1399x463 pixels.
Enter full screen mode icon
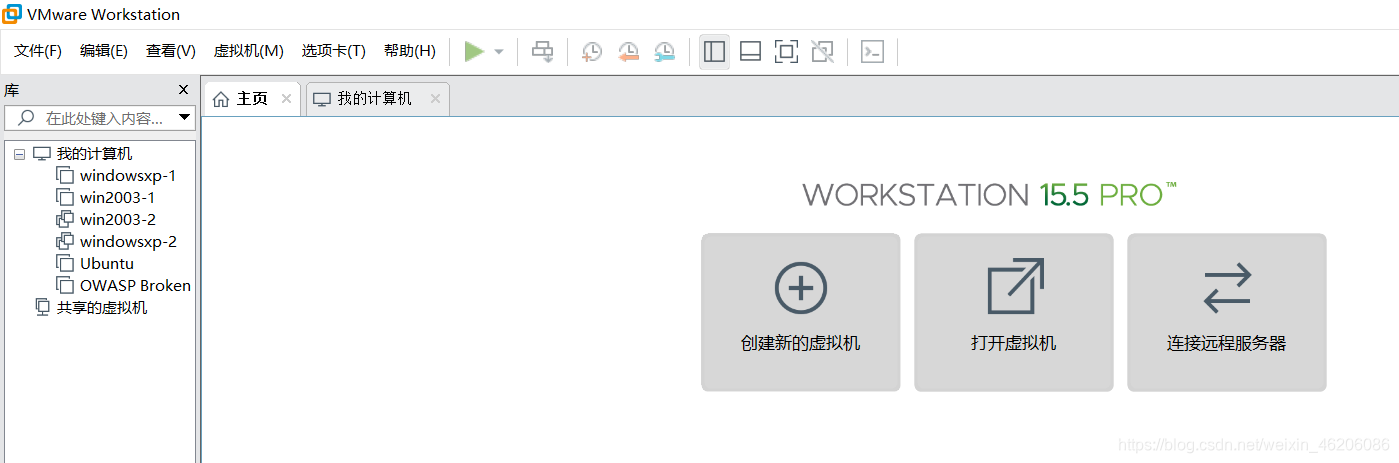click(x=786, y=51)
